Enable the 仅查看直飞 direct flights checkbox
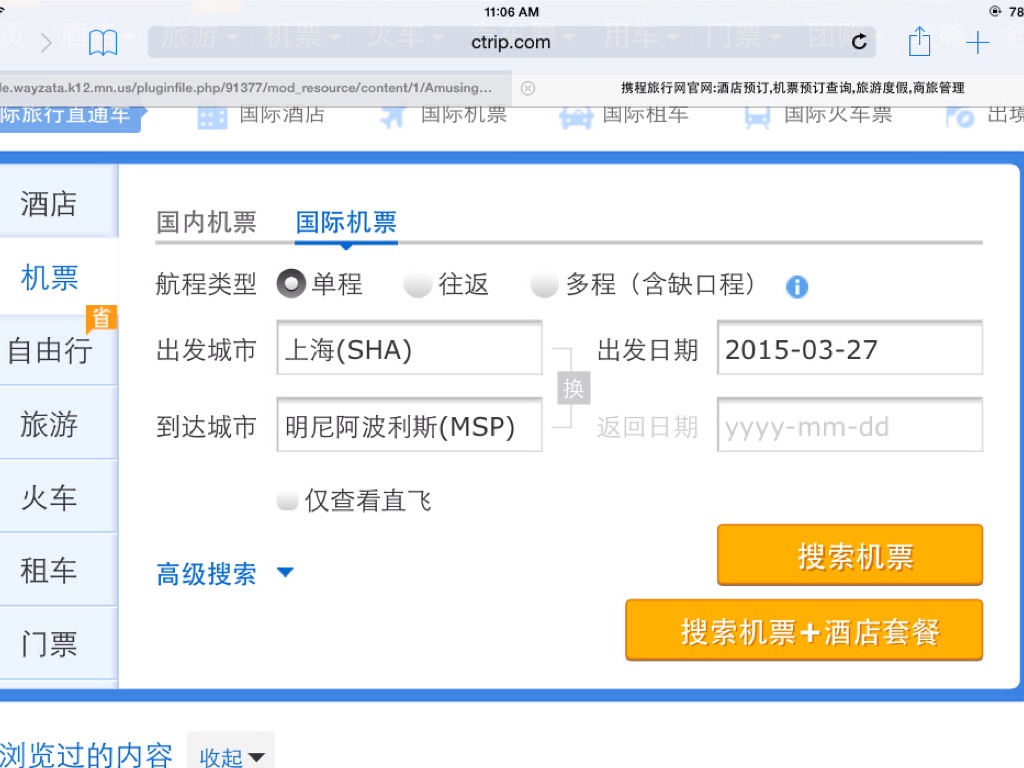Image resolution: width=1024 pixels, height=768 pixels. 288,501
